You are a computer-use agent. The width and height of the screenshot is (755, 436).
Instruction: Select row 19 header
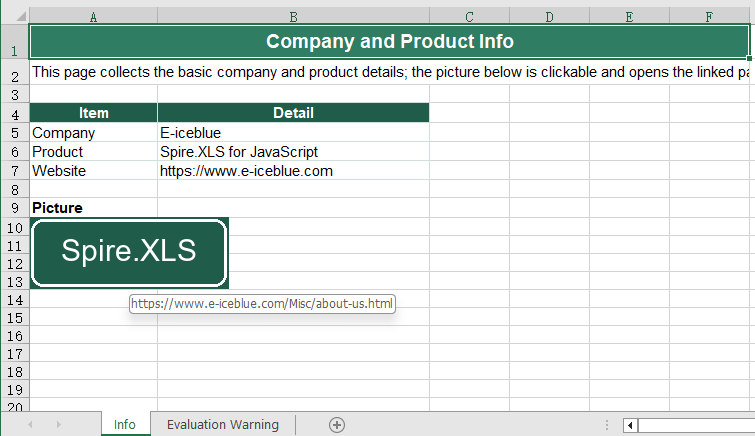(x=15, y=389)
